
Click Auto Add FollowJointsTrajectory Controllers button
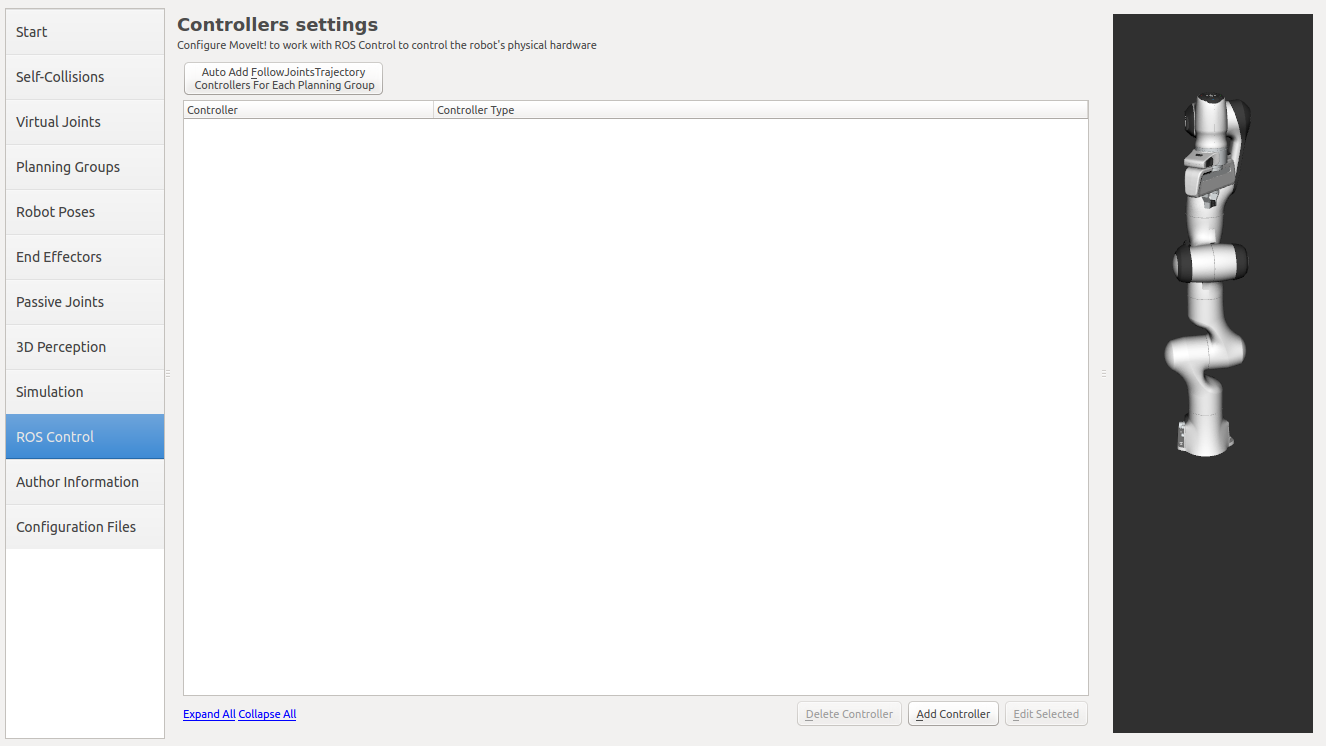(283, 79)
